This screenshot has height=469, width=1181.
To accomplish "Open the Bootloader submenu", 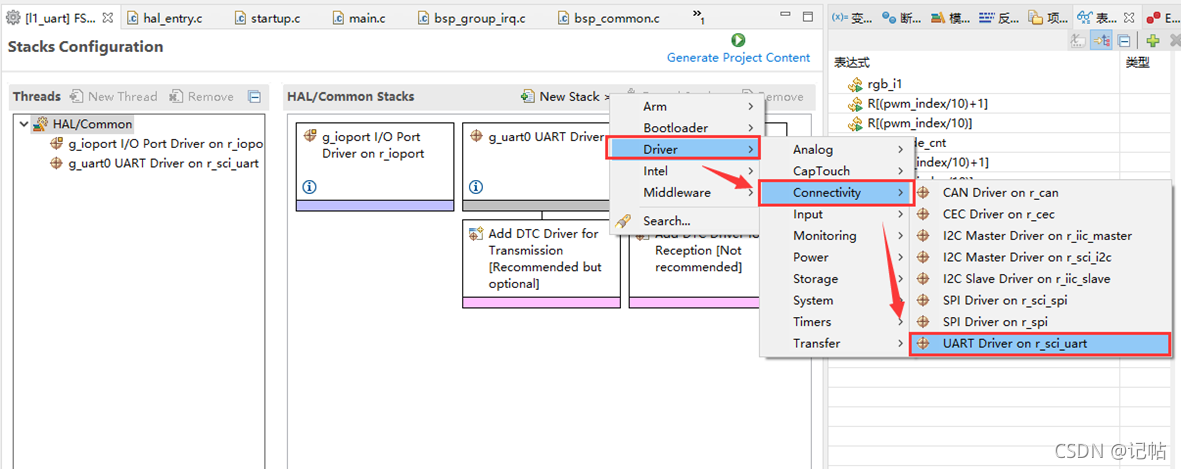I will [x=687, y=128].
